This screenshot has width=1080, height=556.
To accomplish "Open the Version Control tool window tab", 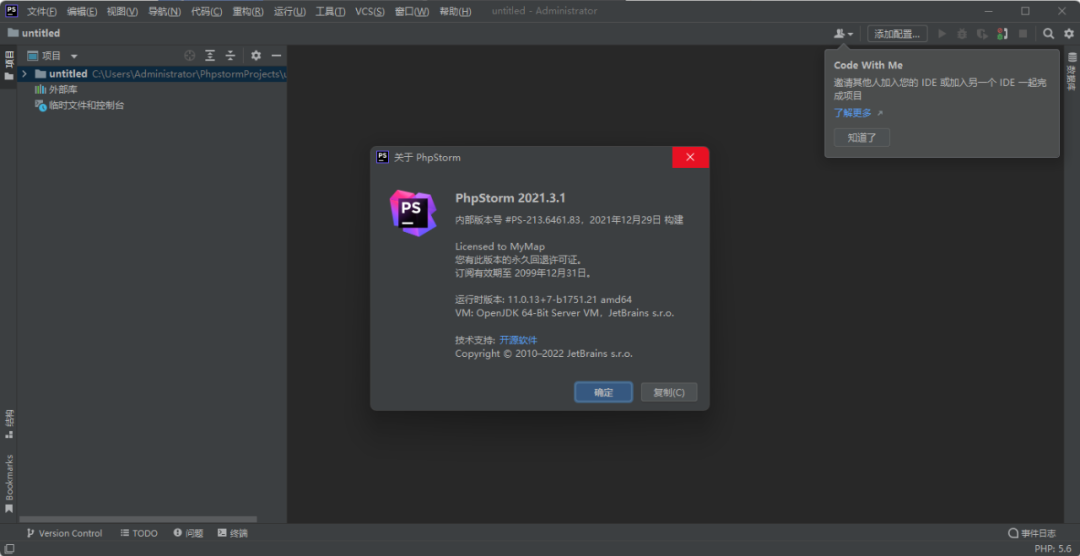I will pyautogui.click(x=64, y=533).
